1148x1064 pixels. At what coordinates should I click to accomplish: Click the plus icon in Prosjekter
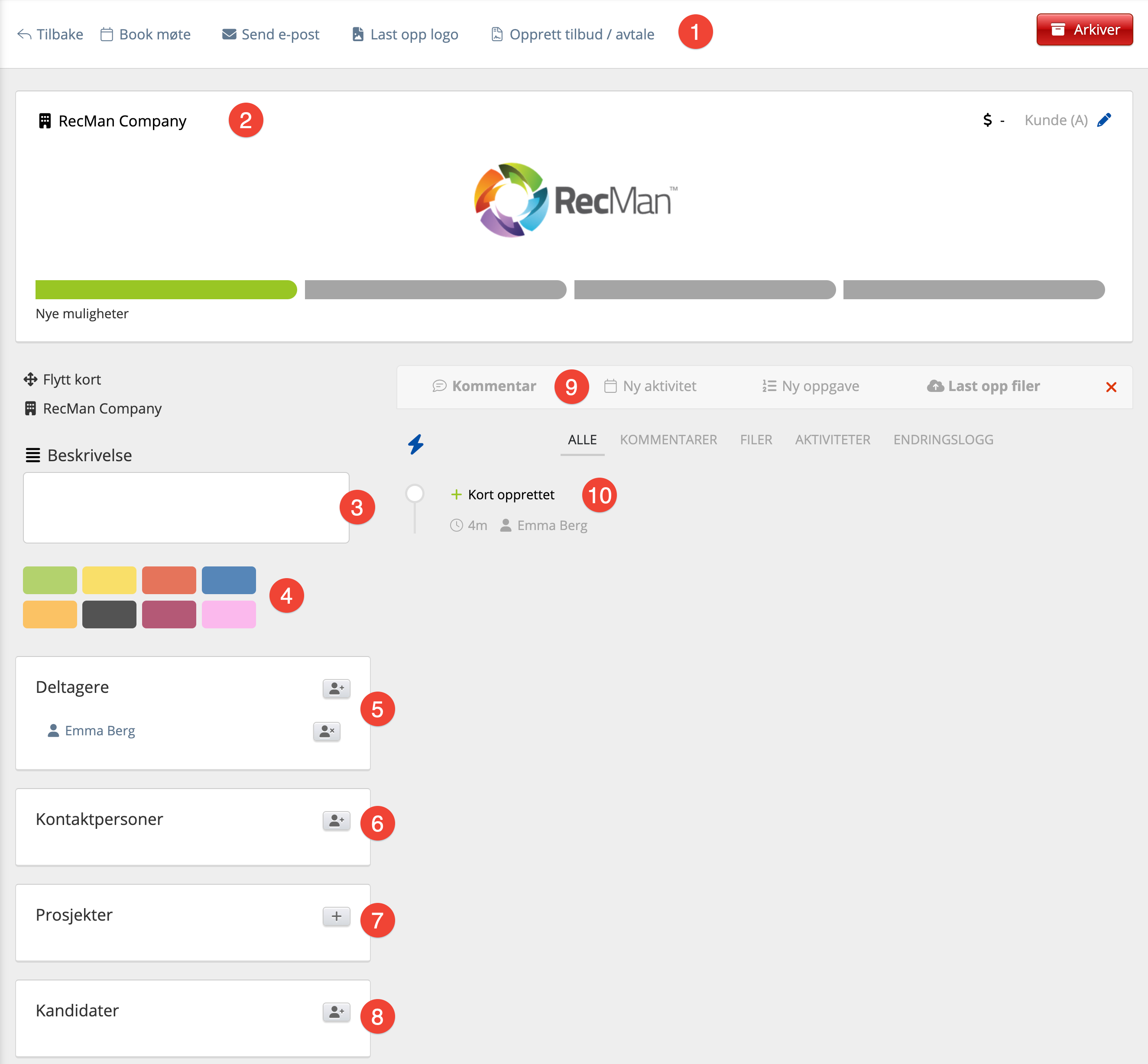click(337, 916)
